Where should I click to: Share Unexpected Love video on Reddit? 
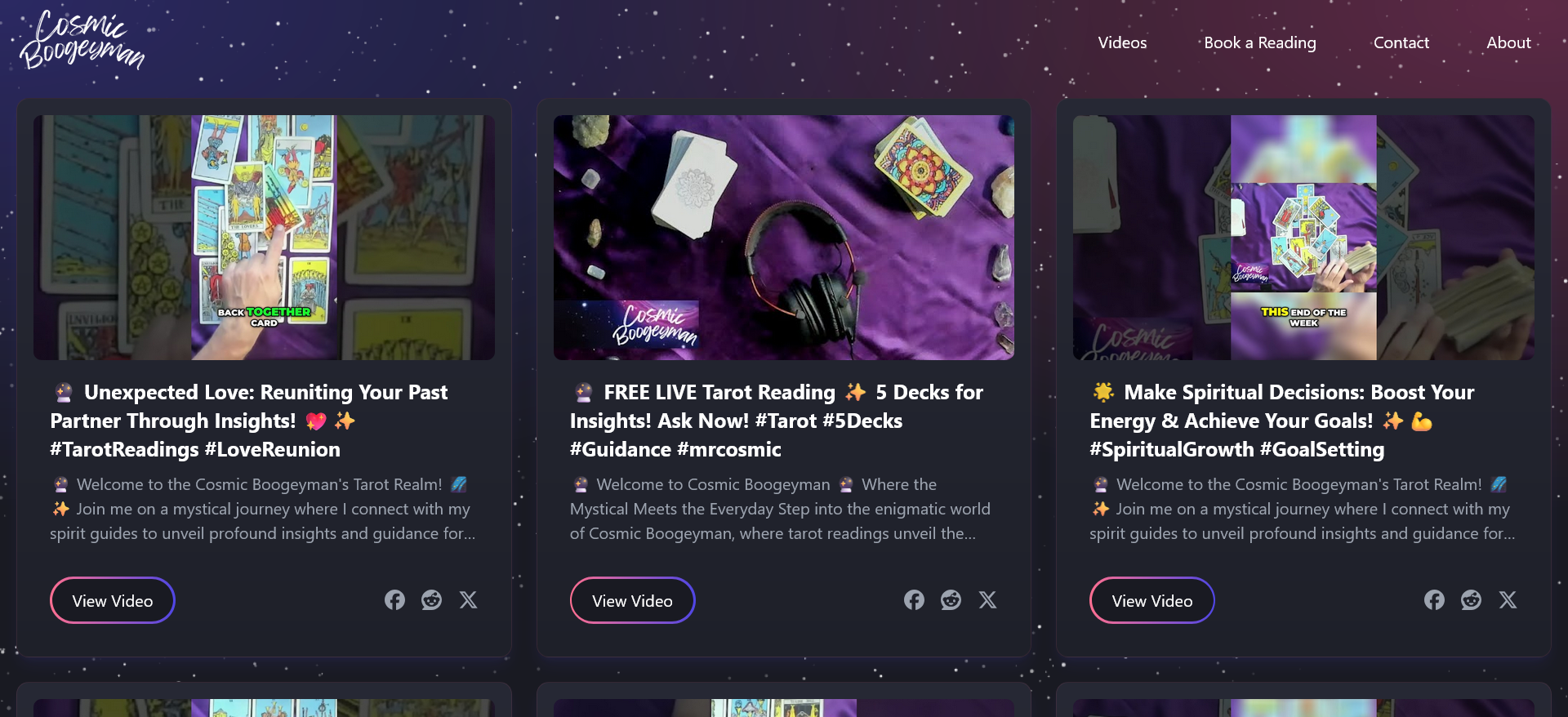point(431,600)
